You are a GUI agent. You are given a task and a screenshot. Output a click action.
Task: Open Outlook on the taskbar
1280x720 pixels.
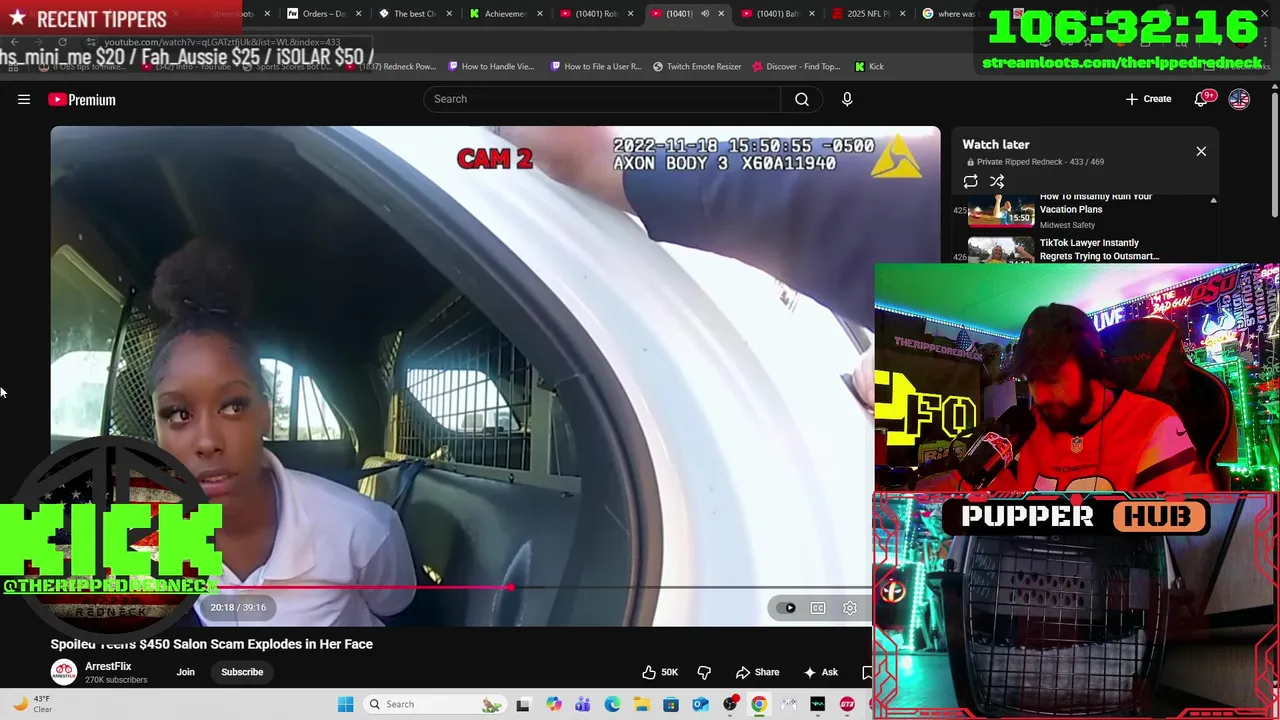(x=700, y=704)
